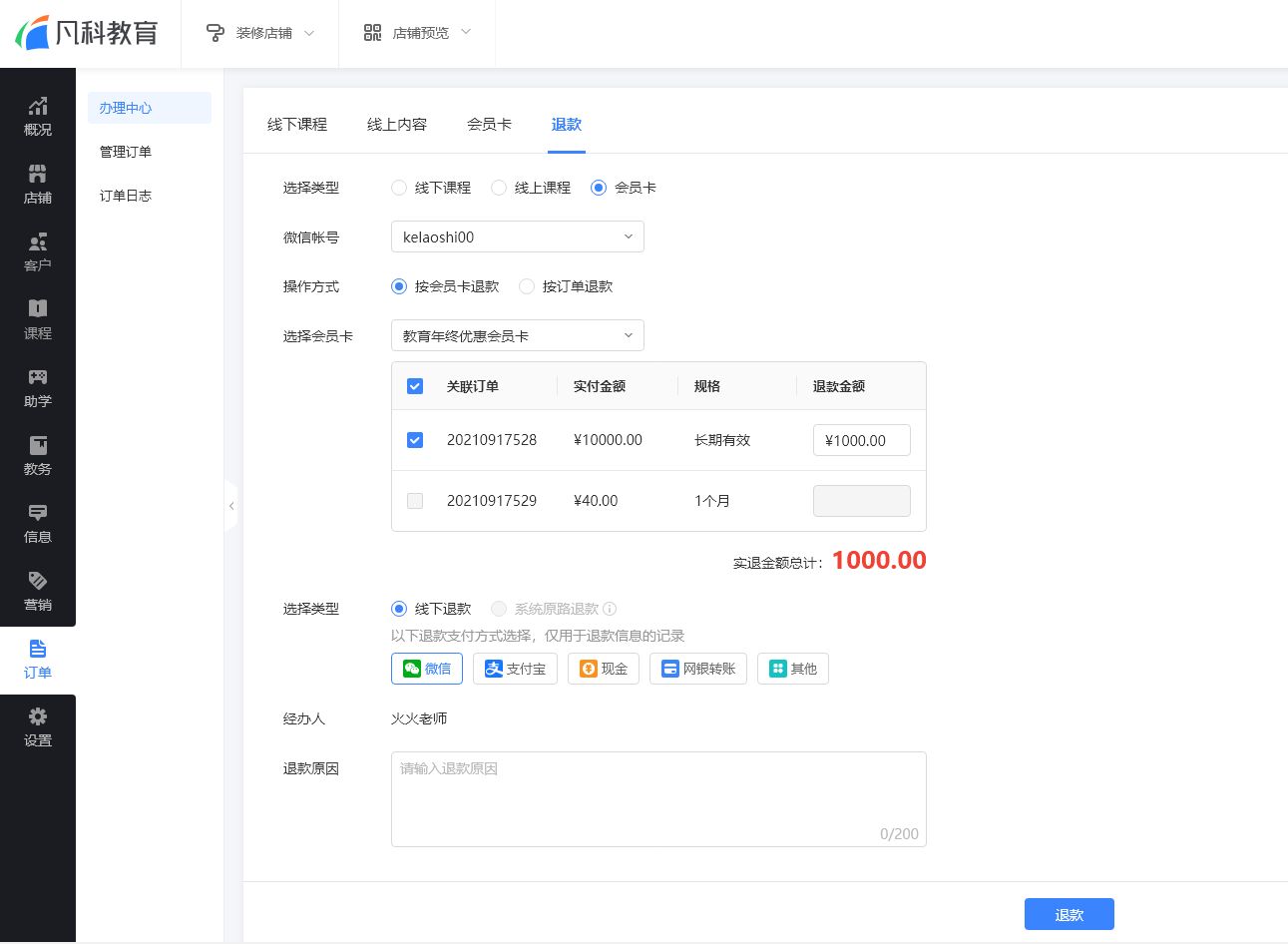Select 按订单退款 operation mode
Screen dimensions: 1288x944
[x=527, y=286]
